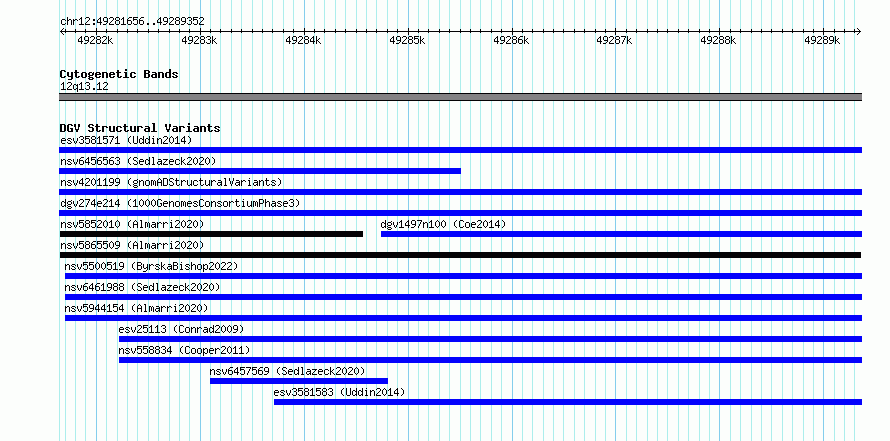Select the black nsv5865509 variant bar
Viewport: 890px width, 441px height.
pos(460,255)
